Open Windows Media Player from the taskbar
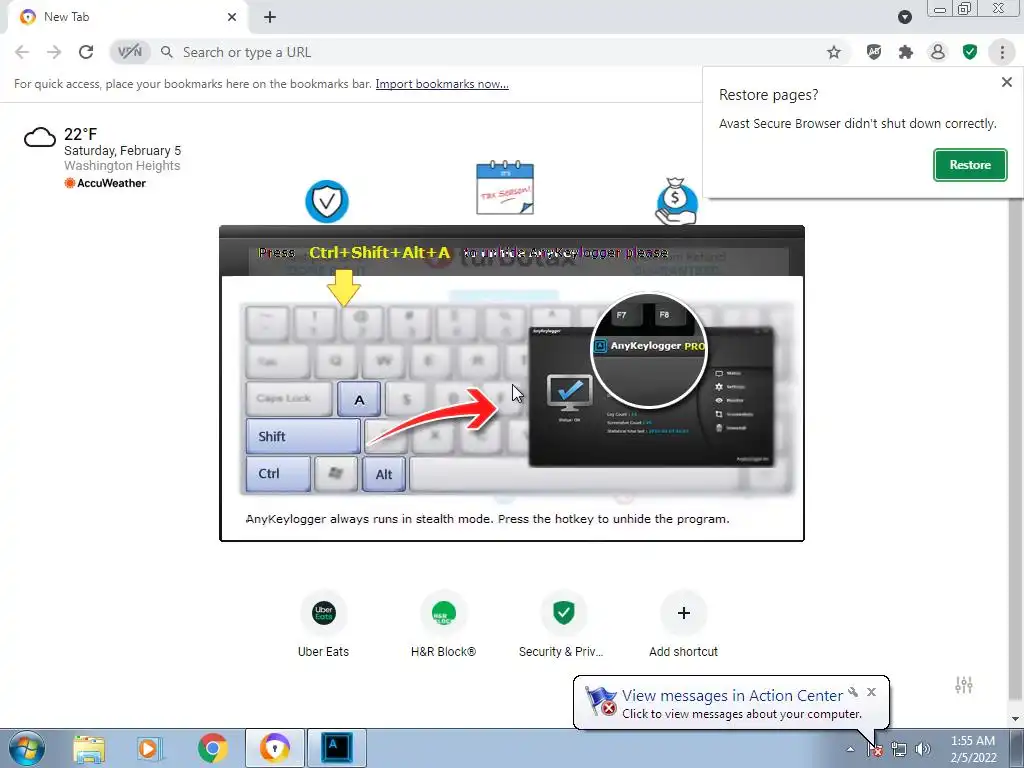This screenshot has height=768, width=1024. (x=150, y=748)
